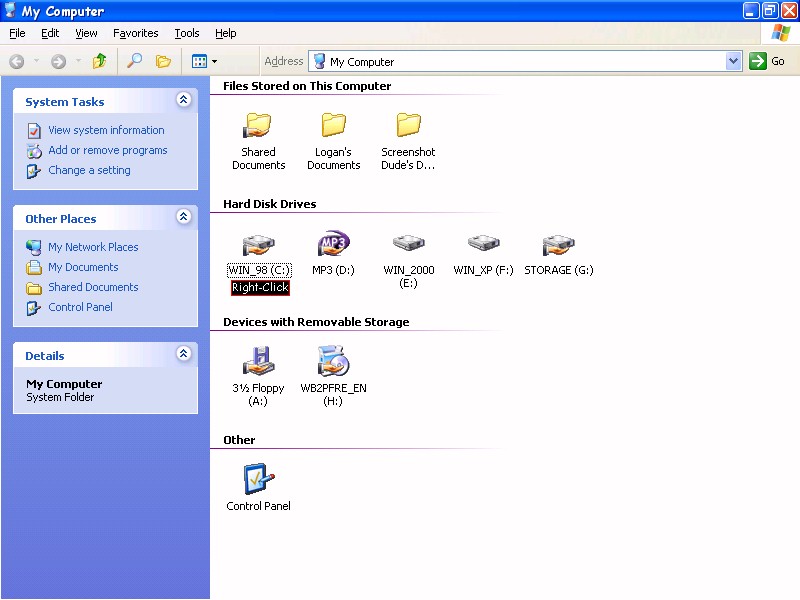
Task: Collapse the System Tasks panel
Action: tap(184, 100)
